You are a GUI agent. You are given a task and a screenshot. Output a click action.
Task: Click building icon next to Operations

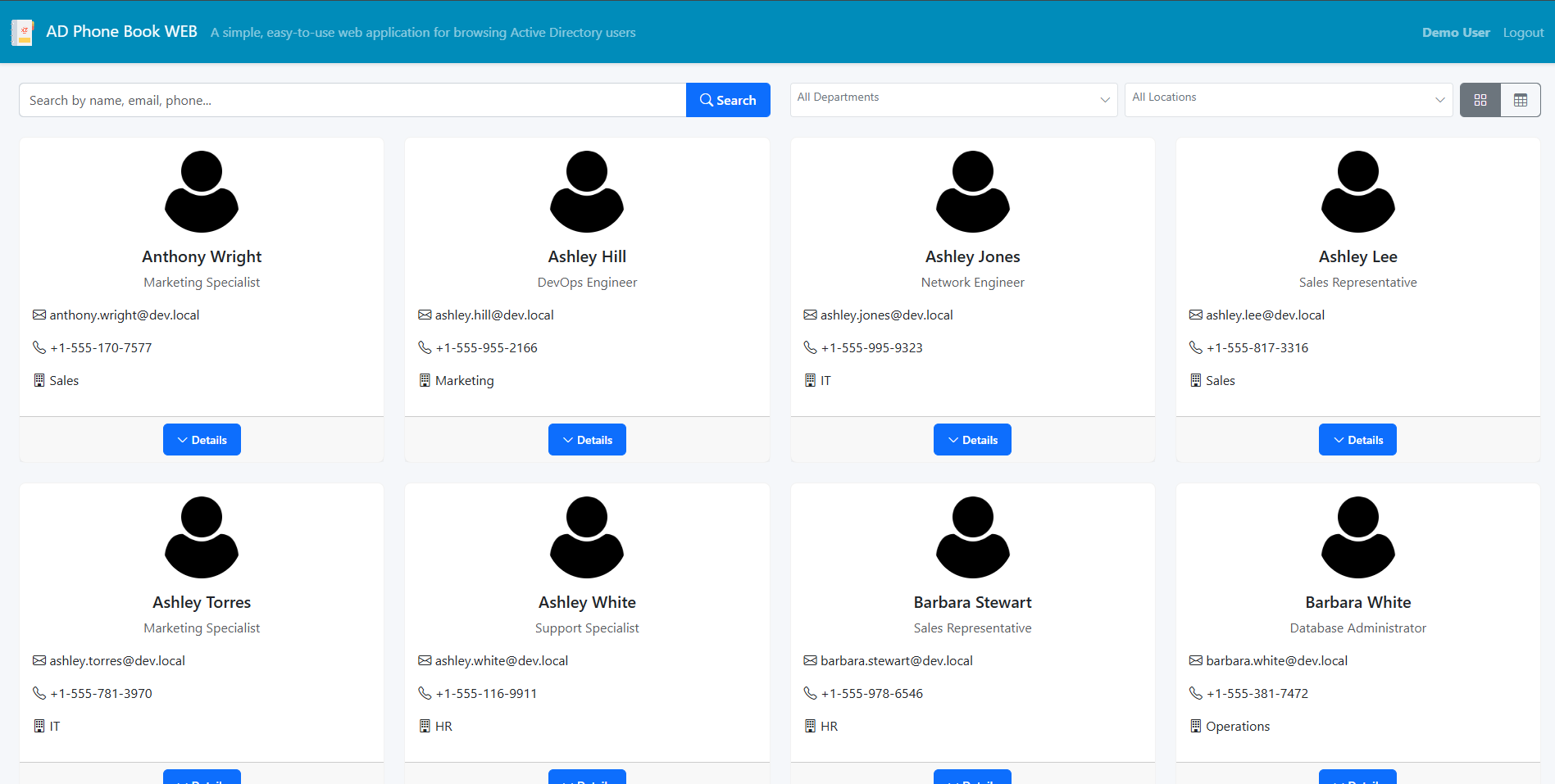(x=1195, y=726)
